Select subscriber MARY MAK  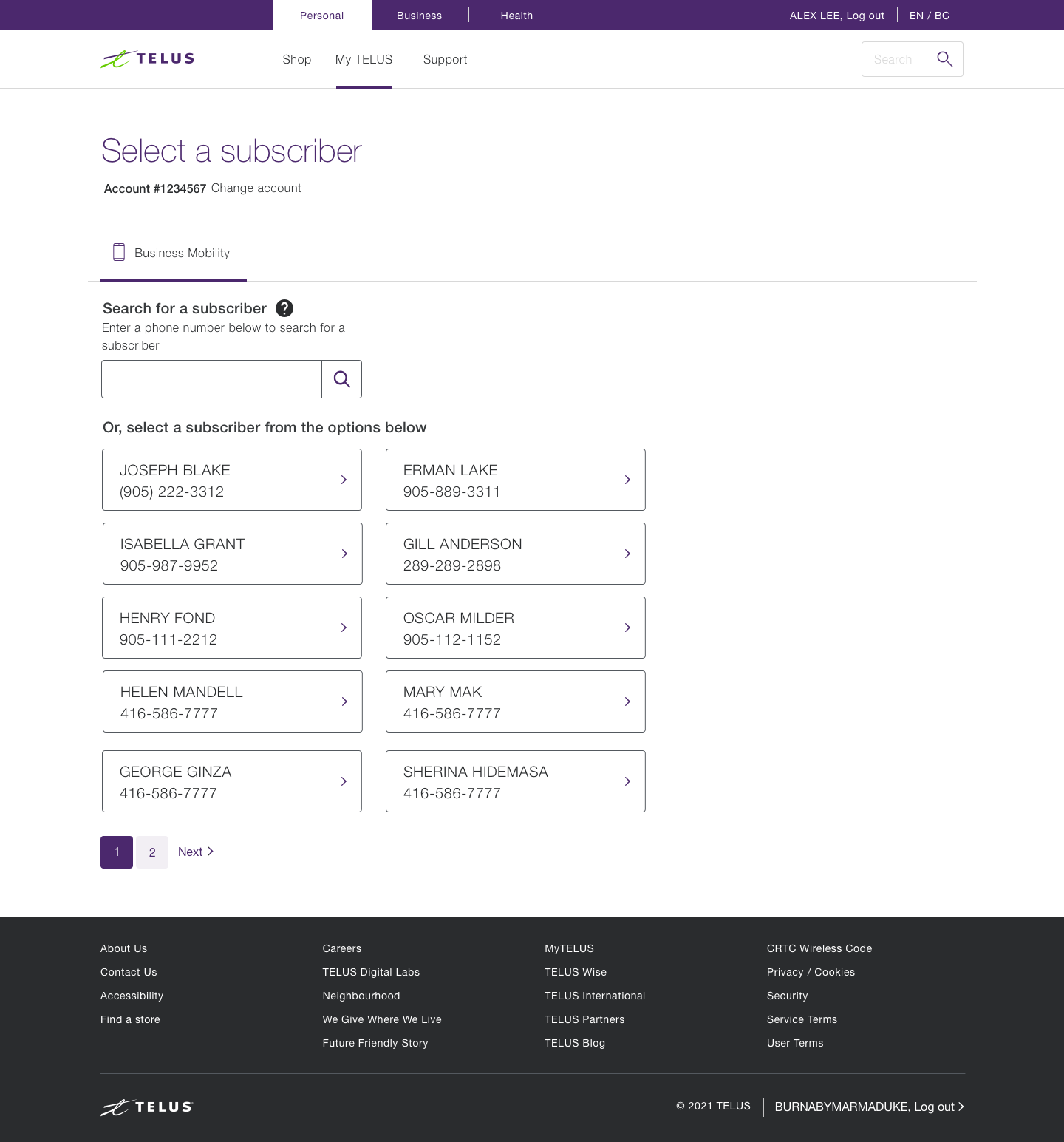(516, 701)
